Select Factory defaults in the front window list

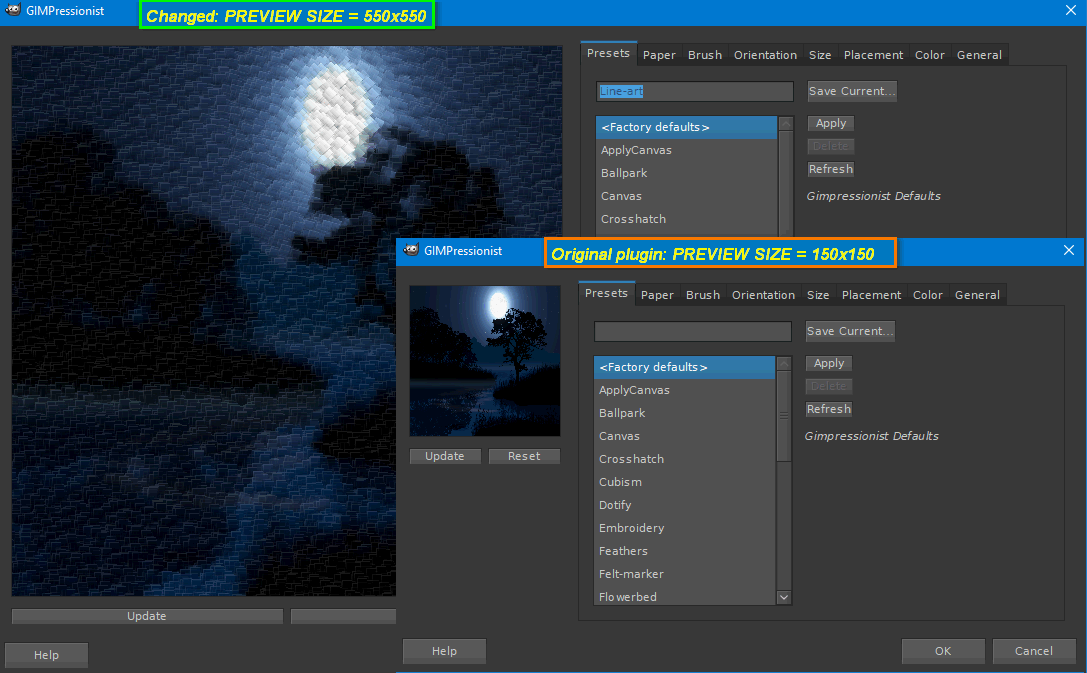[684, 367]
